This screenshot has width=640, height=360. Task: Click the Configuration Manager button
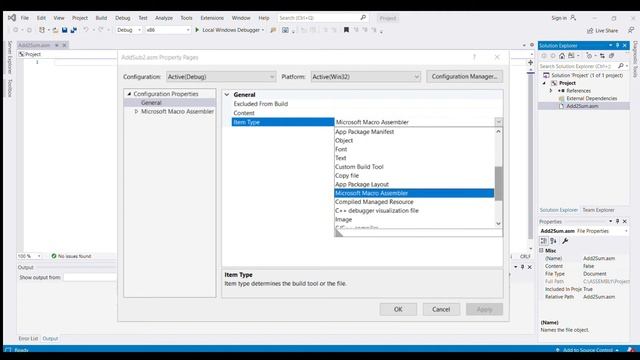point(464,76)
